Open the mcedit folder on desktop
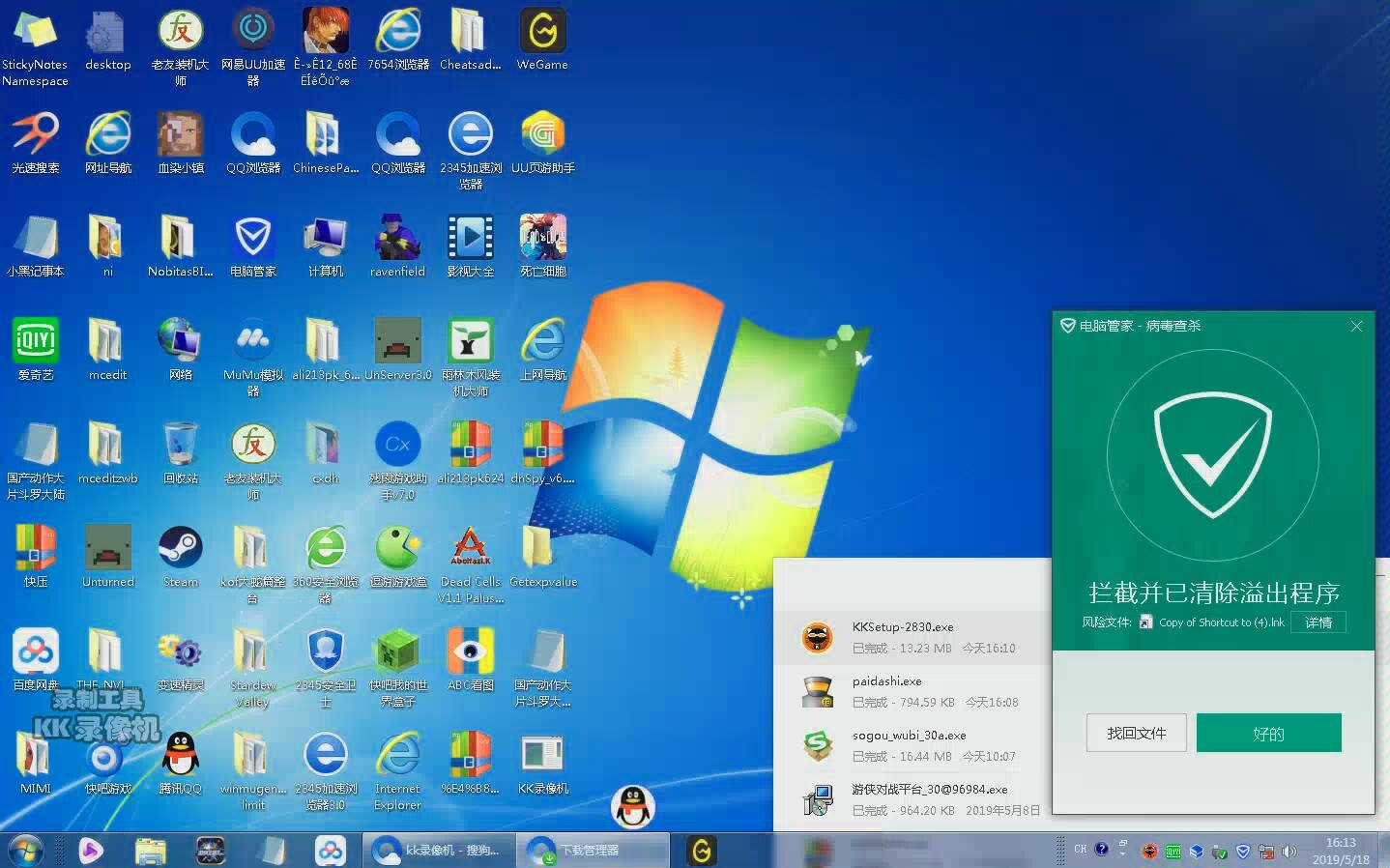The image size is (1390, 868). [x=107, y=349]
